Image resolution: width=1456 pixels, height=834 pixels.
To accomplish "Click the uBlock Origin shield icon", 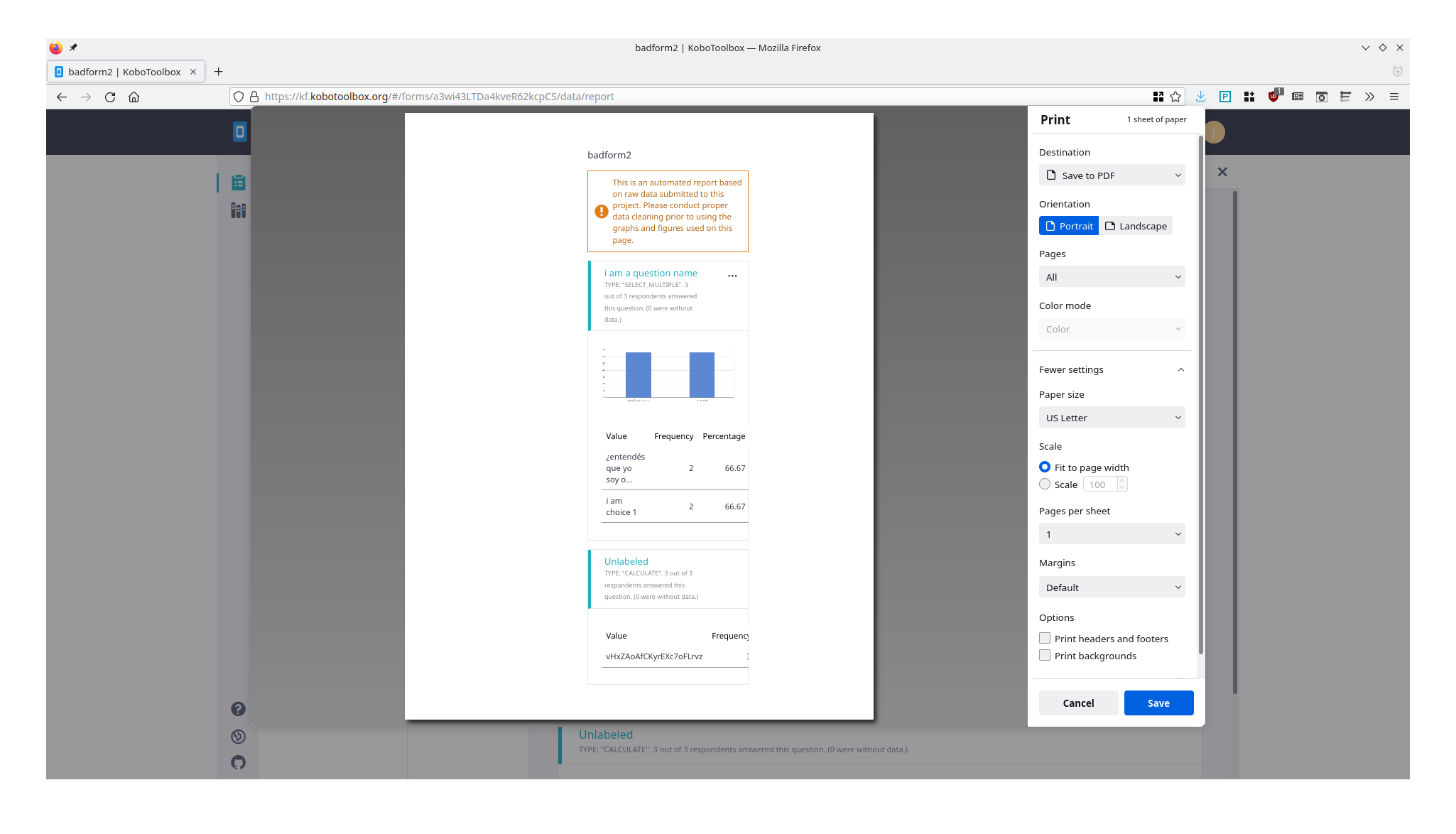I will pyautogui.click(x=1273, y=97).
